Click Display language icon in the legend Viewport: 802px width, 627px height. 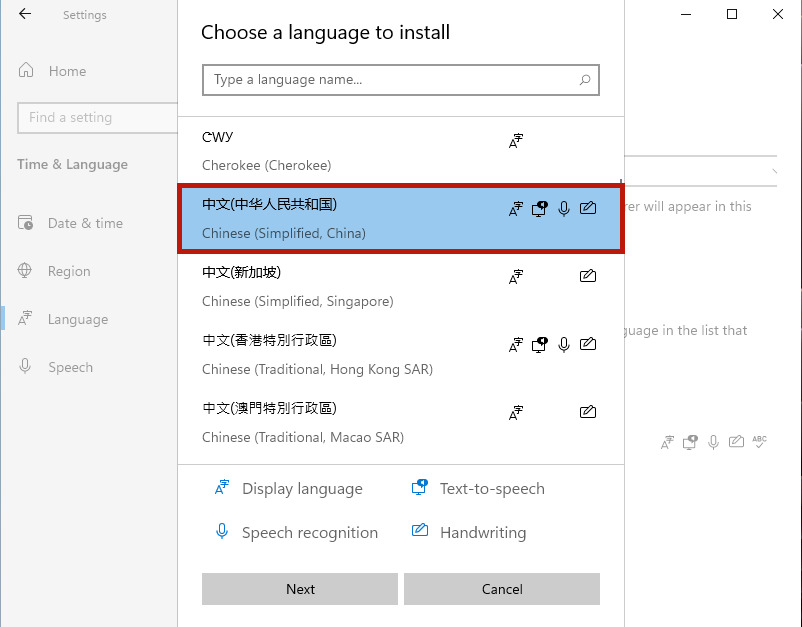coord(221,488)
